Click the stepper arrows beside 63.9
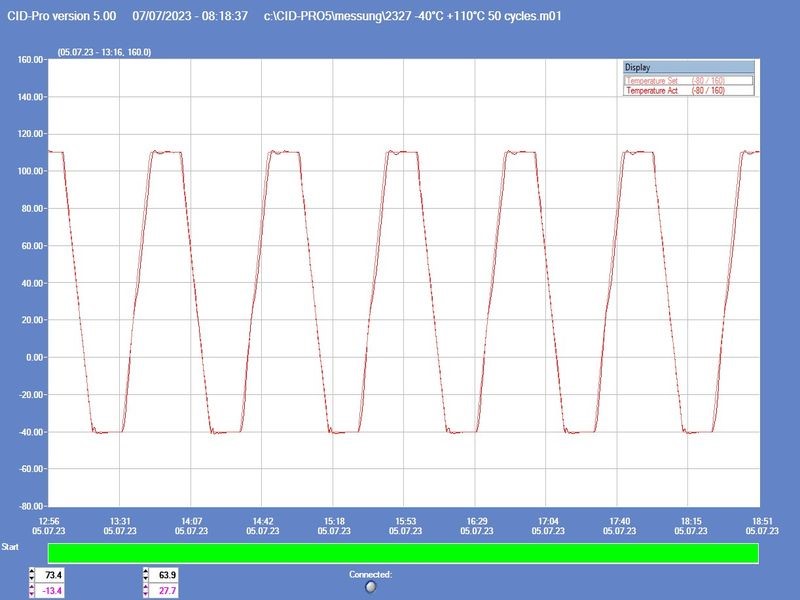 click(146, 575)
